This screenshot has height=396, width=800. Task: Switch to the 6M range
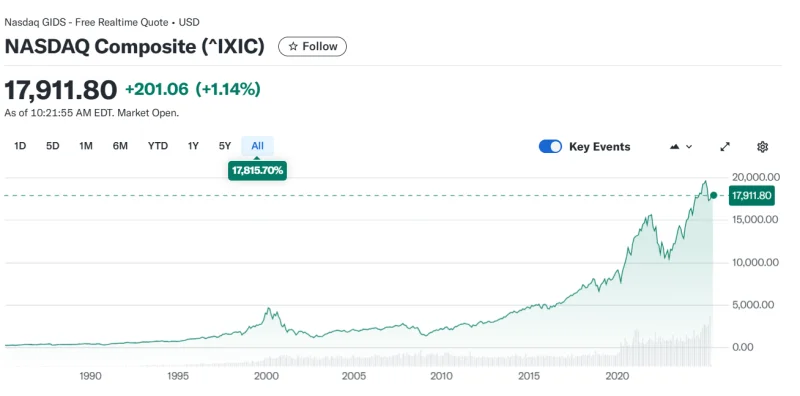120,146
